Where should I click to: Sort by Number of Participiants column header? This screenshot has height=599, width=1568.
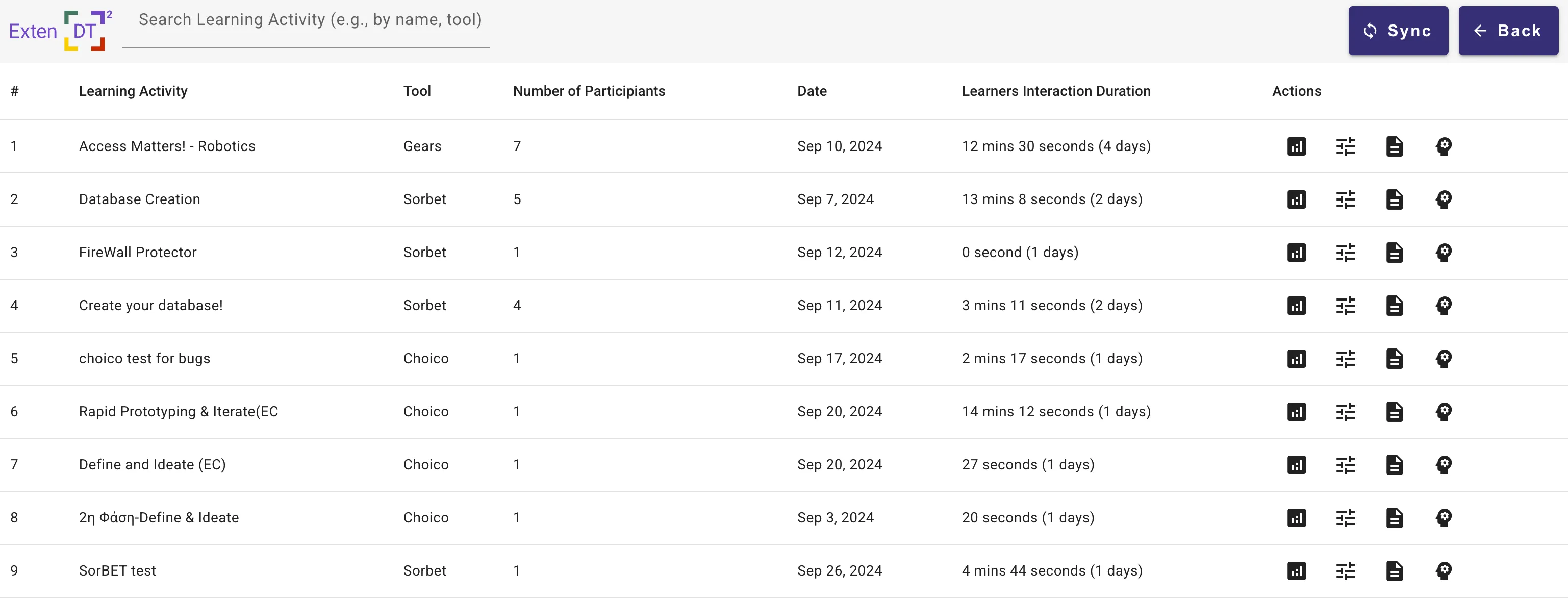589,91
